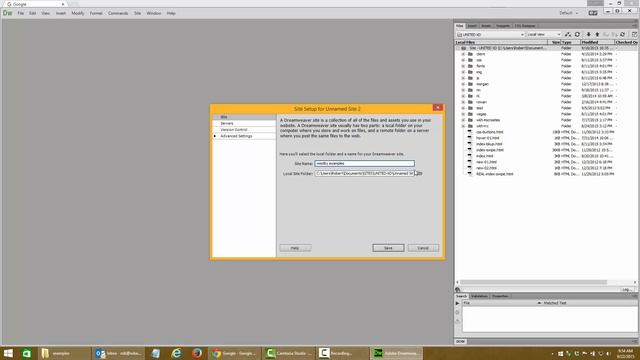Image resolution: width=640 pixels, height=360 pixels.
Task: Click the Local Site Folder path field
Action: (364, 173)
